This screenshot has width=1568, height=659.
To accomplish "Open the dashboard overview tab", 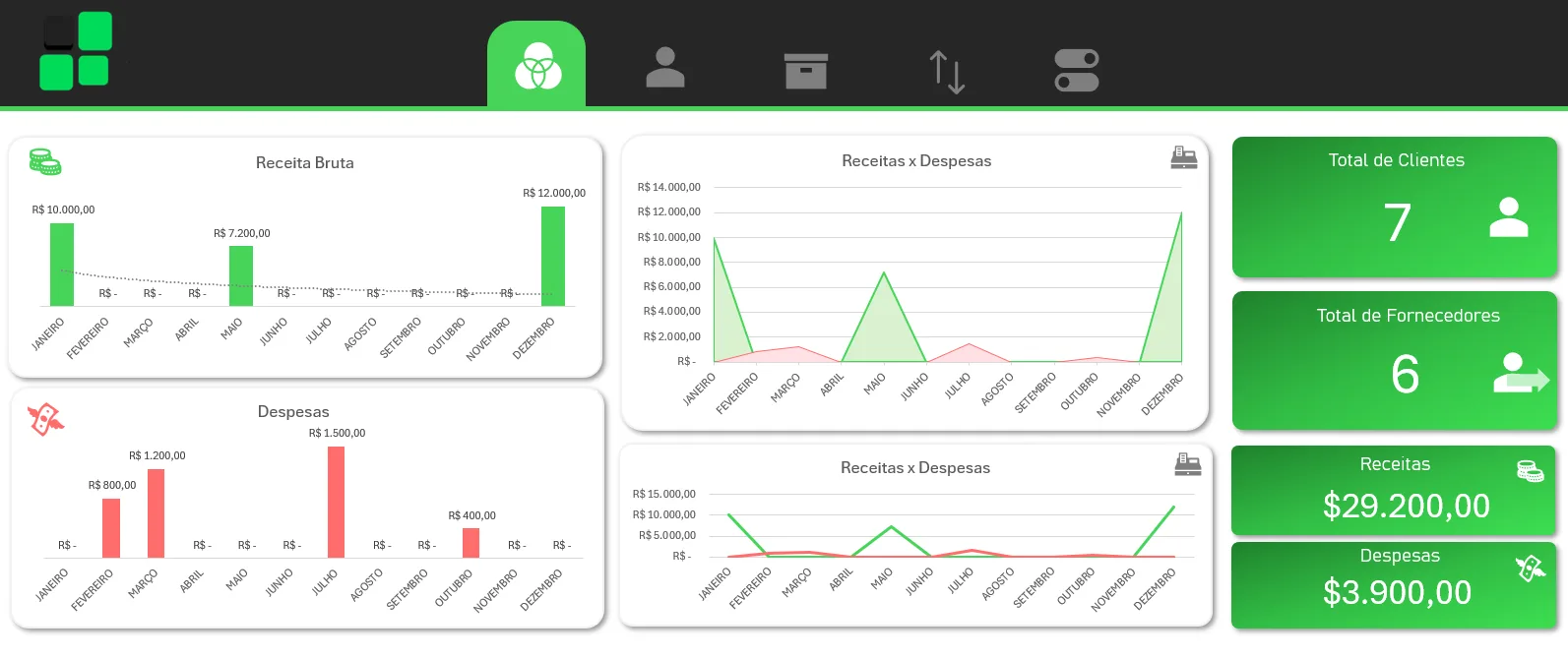I will [x=536, y=67].
